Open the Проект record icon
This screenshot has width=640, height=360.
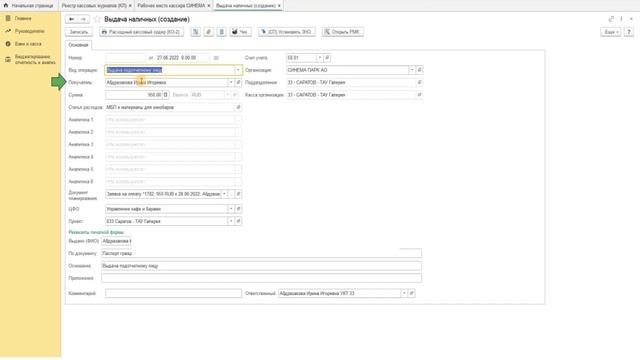(x=238, y=221)
